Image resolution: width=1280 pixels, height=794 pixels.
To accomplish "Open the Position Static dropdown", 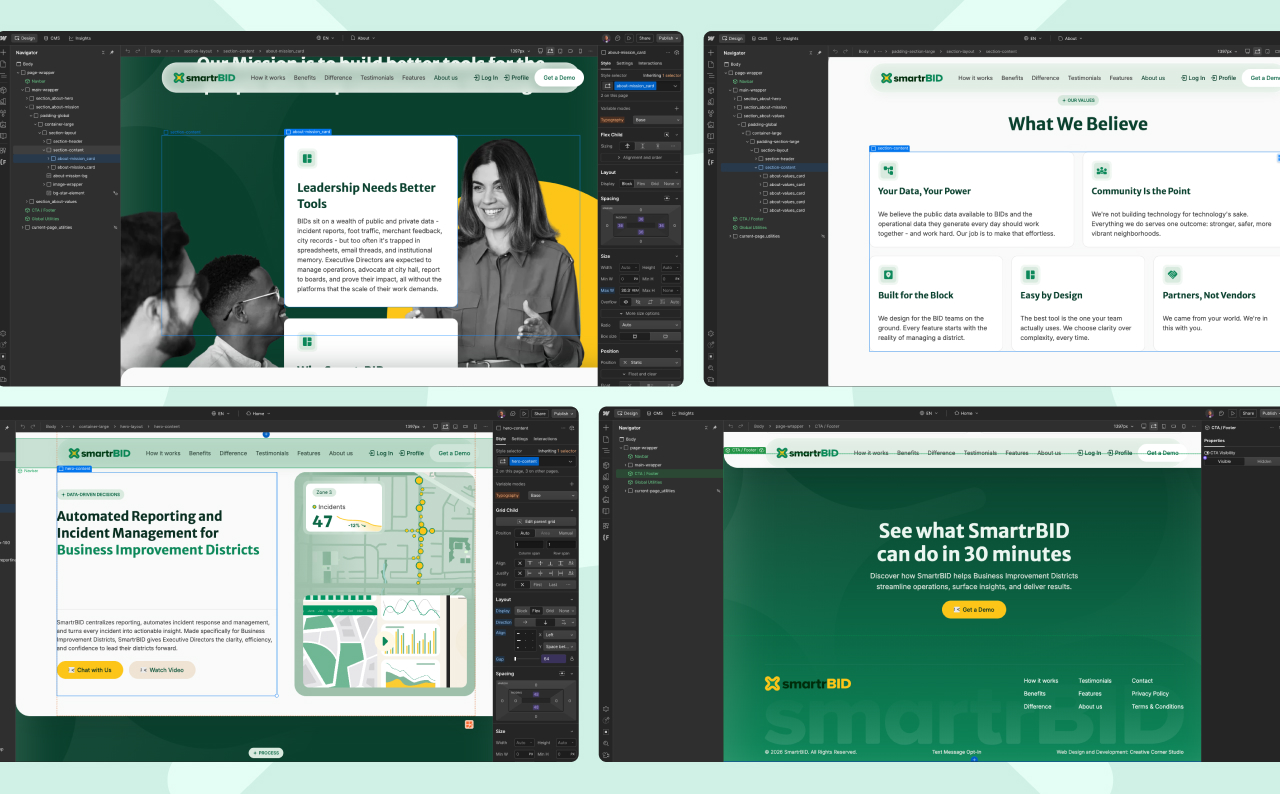I will tap(650, 362).
